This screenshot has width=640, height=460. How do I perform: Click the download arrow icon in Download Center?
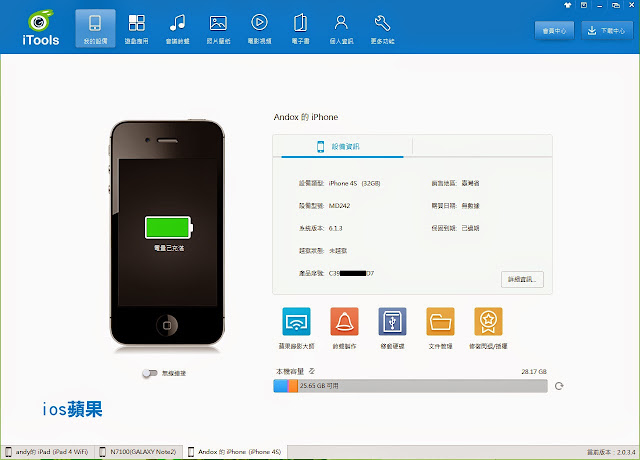coord(592,31)
